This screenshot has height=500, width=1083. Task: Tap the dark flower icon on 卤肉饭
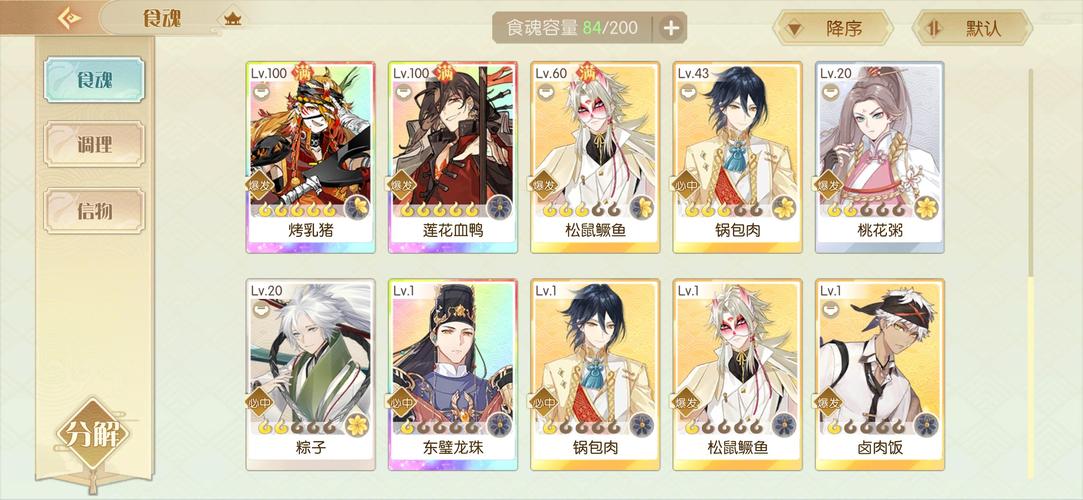926,424
